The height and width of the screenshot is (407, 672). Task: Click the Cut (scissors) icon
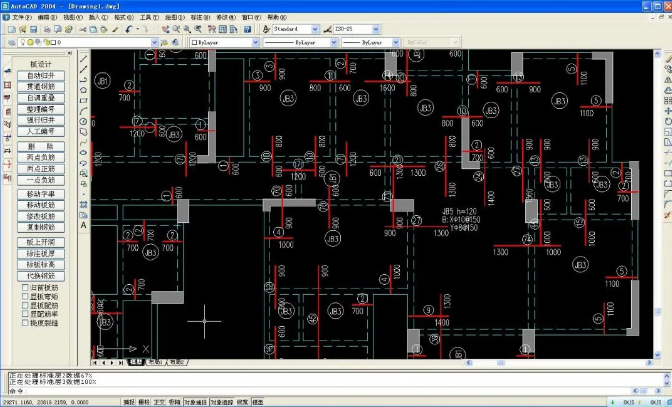tap(82, 29)
